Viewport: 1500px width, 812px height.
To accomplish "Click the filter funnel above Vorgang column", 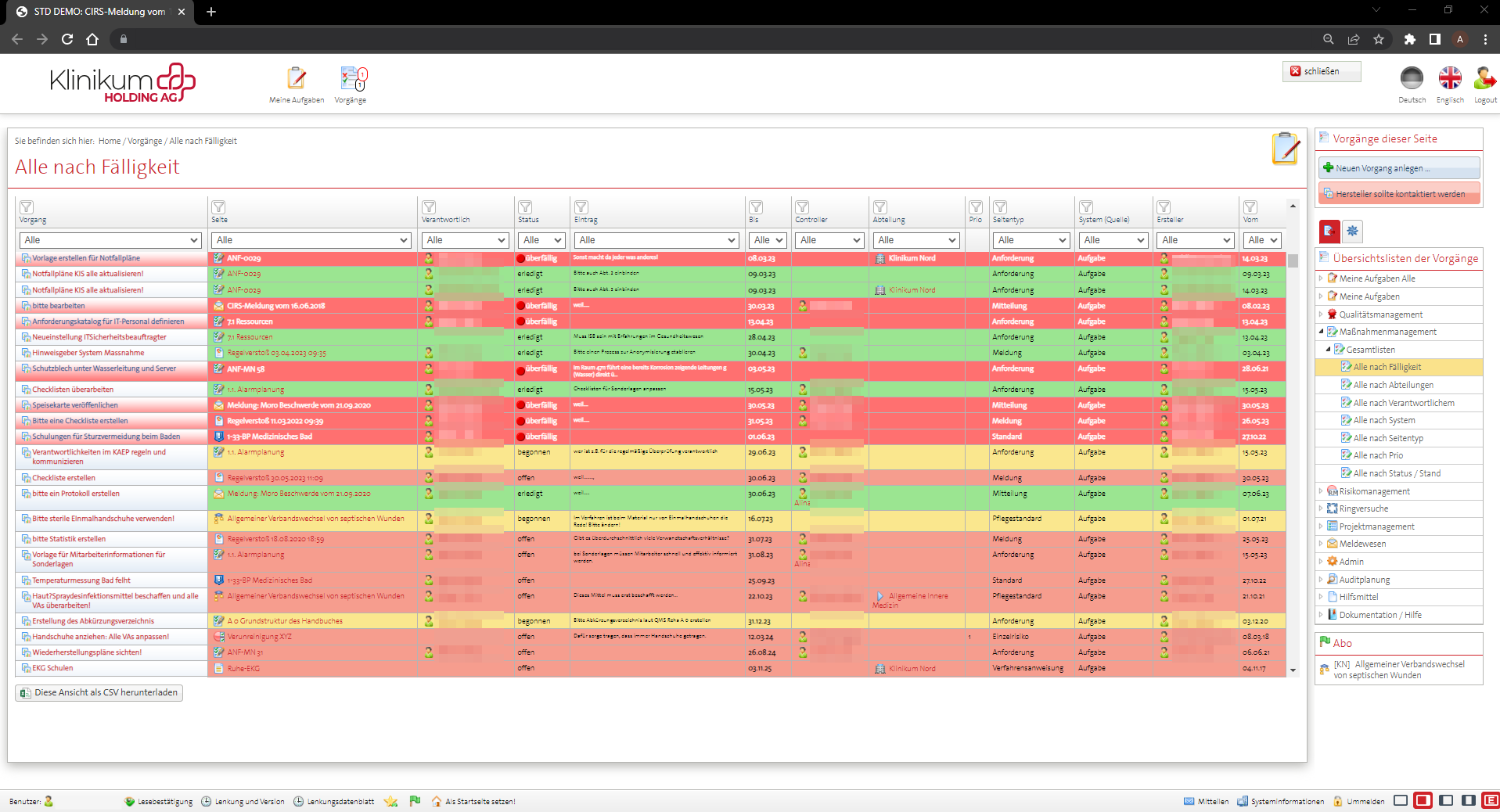I will [27, 207].
